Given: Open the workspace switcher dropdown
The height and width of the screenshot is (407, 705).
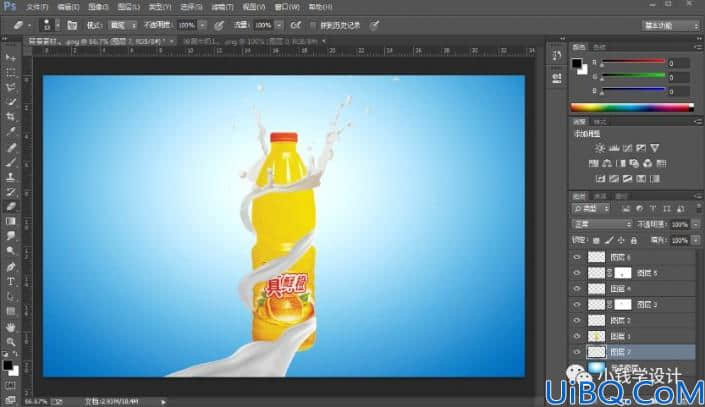Looking at the screenshot, I should click(670, 26).
